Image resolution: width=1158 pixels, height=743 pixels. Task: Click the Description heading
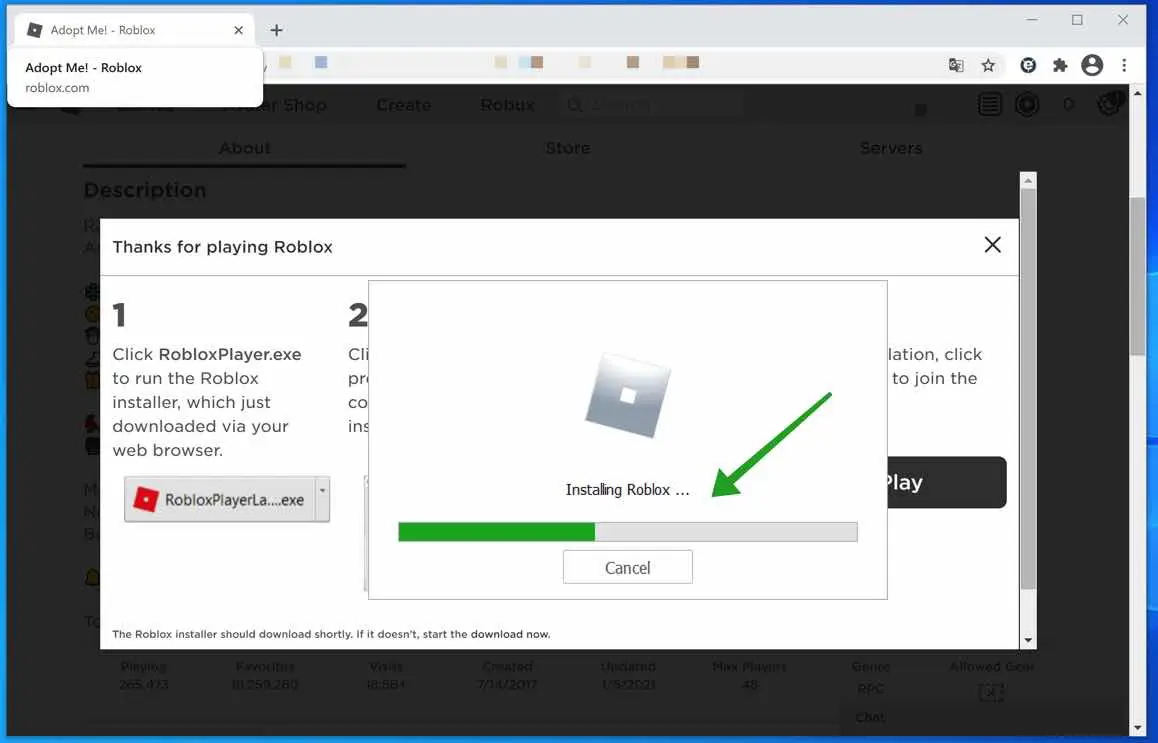click(x=145, y=190)
